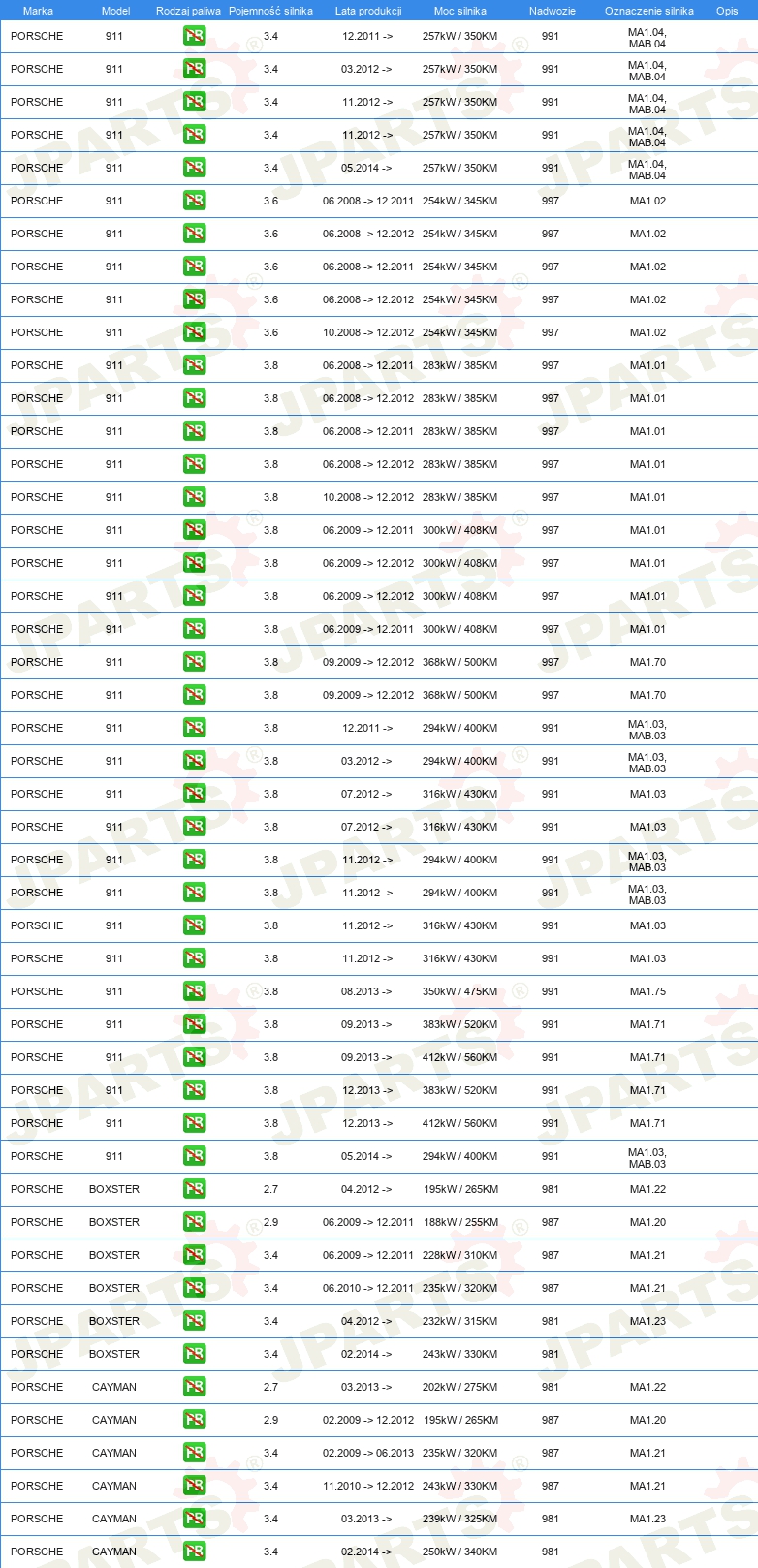The height and width of the screenshot is (1568, 758).
Task: Click the Marka column header
Action: point(38,11)
